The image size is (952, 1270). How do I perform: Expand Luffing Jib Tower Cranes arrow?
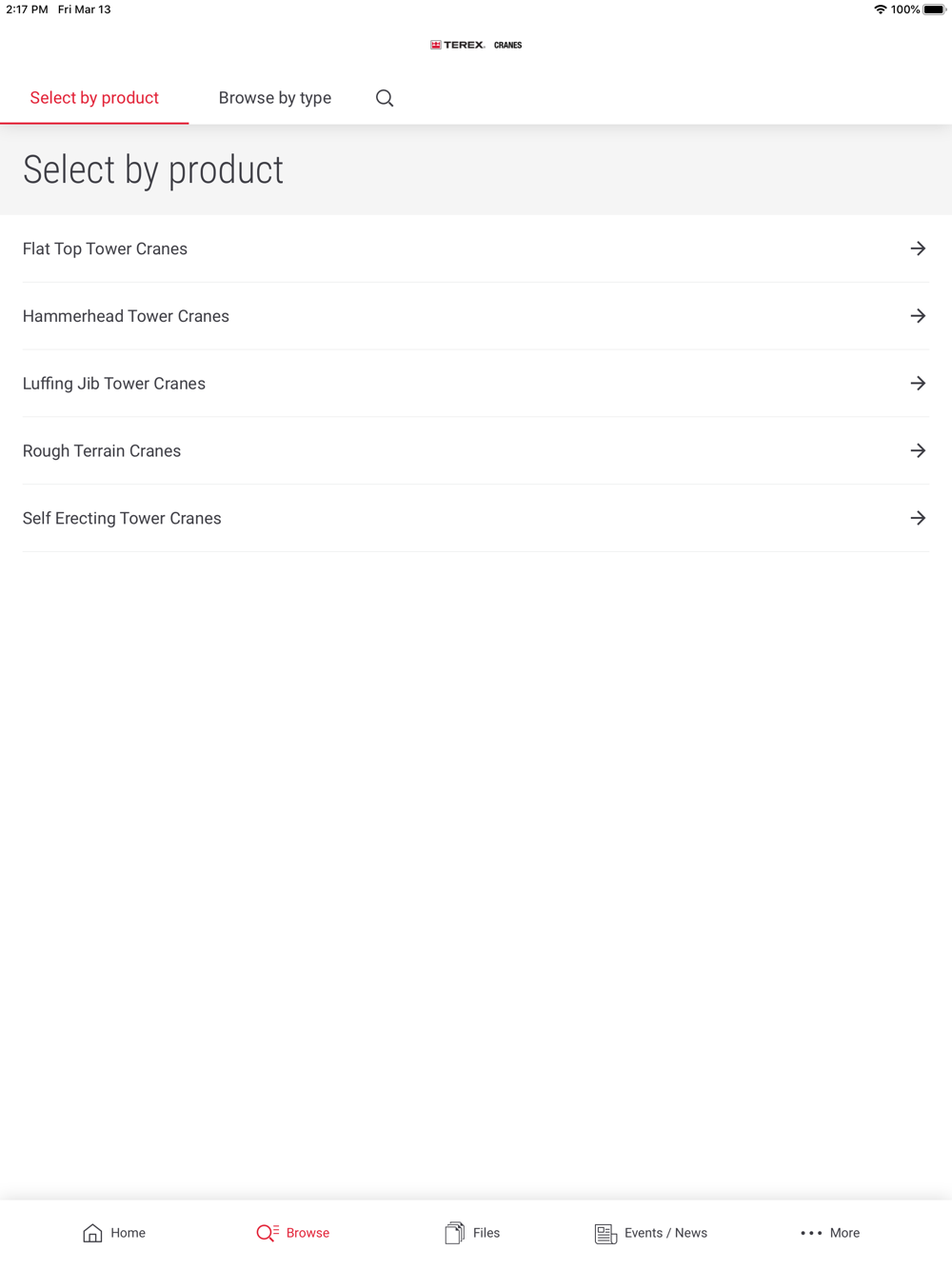click(918, 384)
